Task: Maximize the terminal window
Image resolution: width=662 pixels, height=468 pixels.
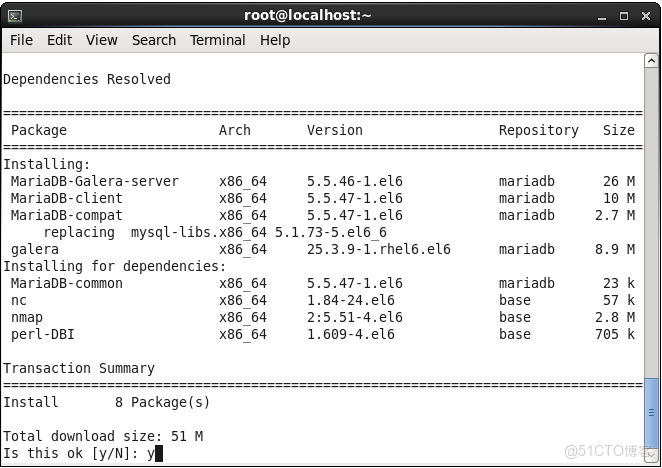Action: [623, 15]
